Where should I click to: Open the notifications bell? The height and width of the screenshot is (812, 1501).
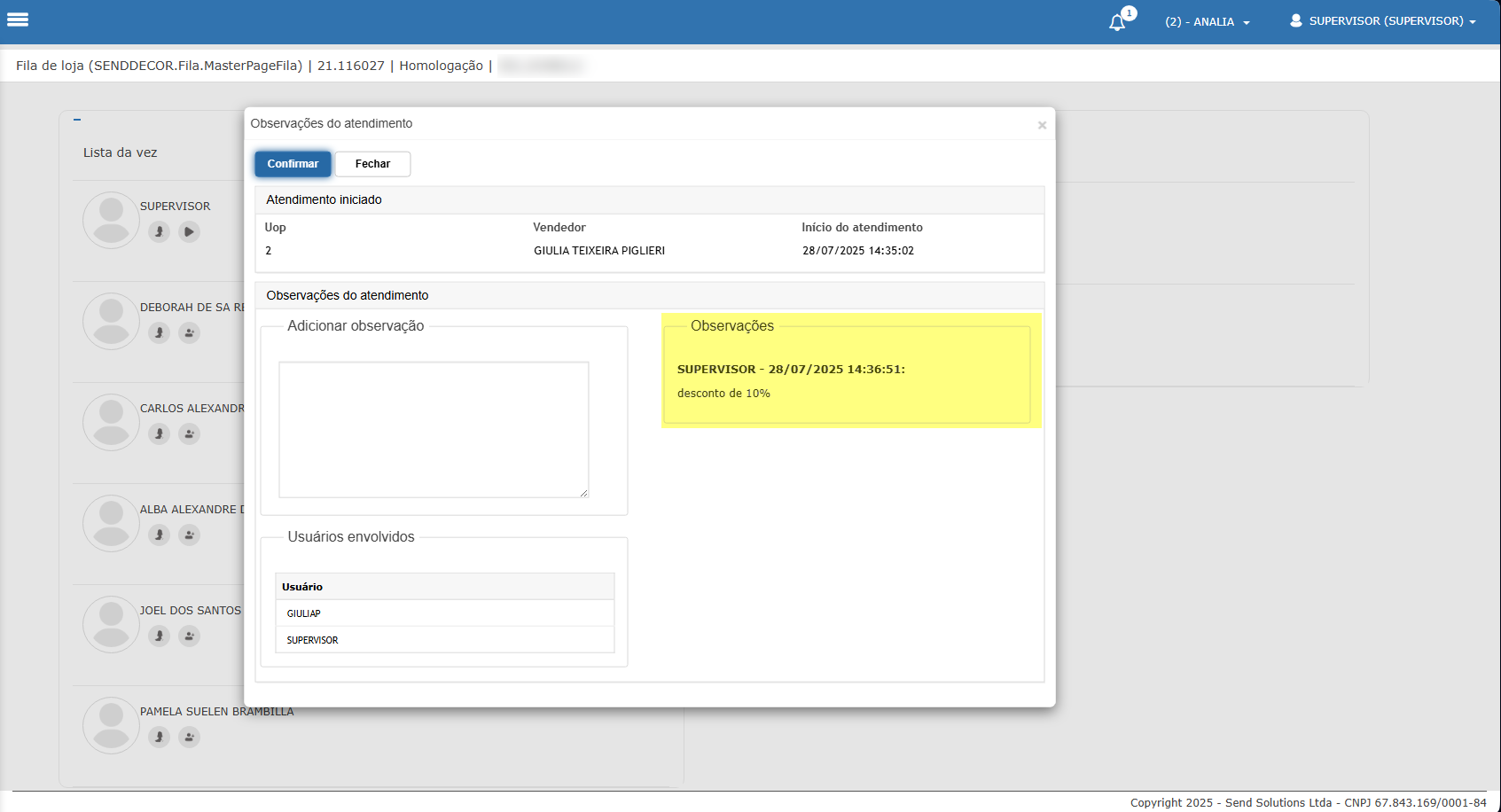1118,22
